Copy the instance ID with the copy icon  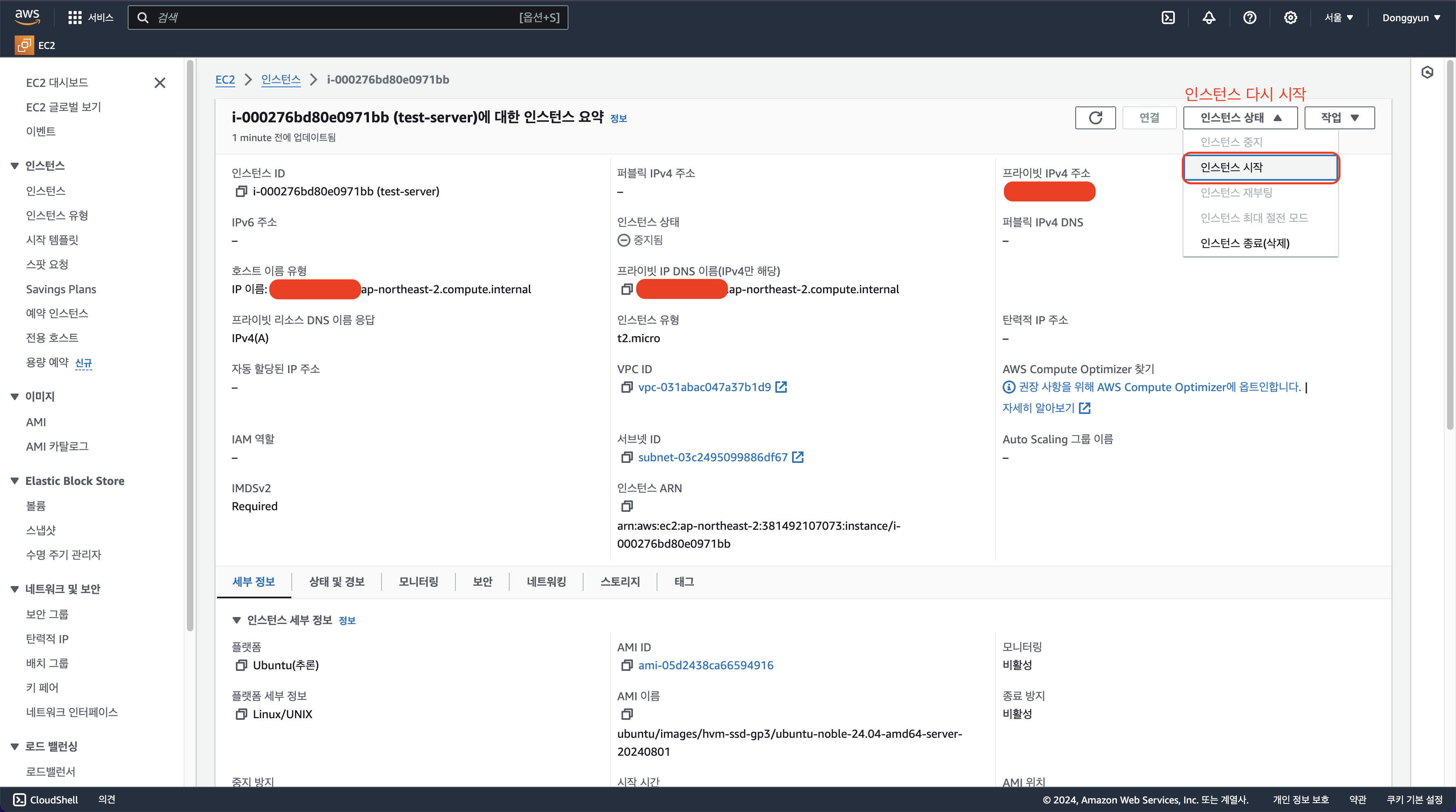tap(241, 192)
